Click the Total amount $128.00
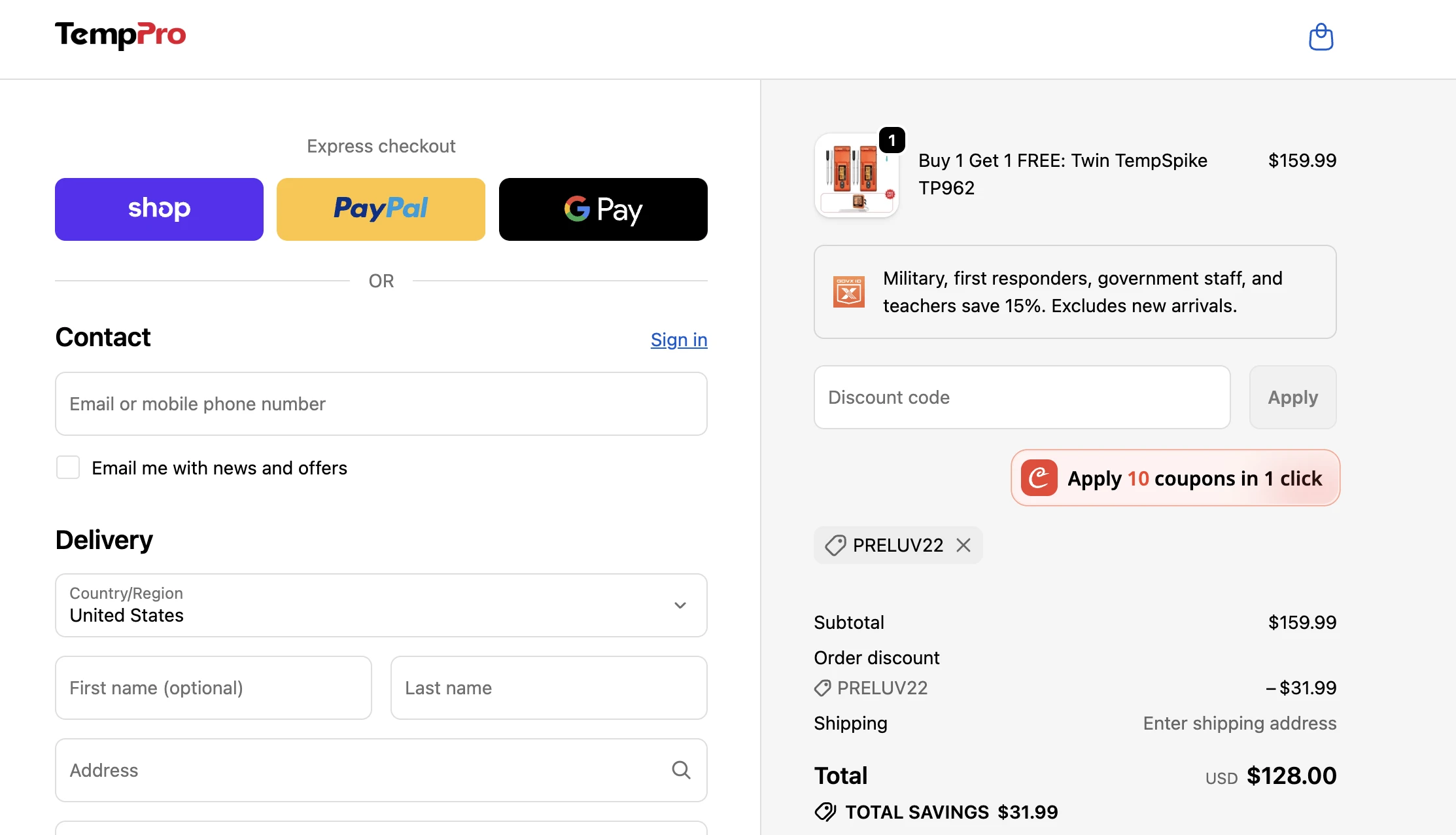 (x=1291, y=775)
